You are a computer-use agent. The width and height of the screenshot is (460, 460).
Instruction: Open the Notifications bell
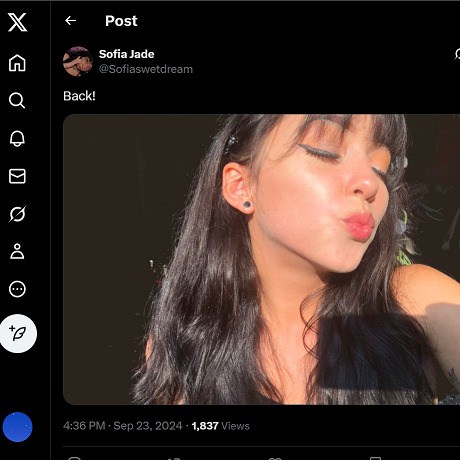17,138
